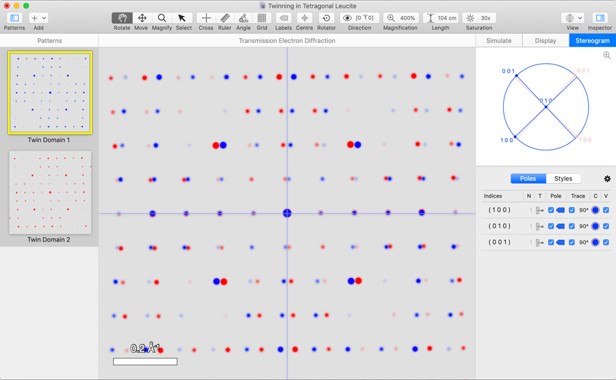Image resolution: width=616 pixels, height=380 pixels.
Task: Toggle visibility checkbox for (001)
Action: pos(606,242)
